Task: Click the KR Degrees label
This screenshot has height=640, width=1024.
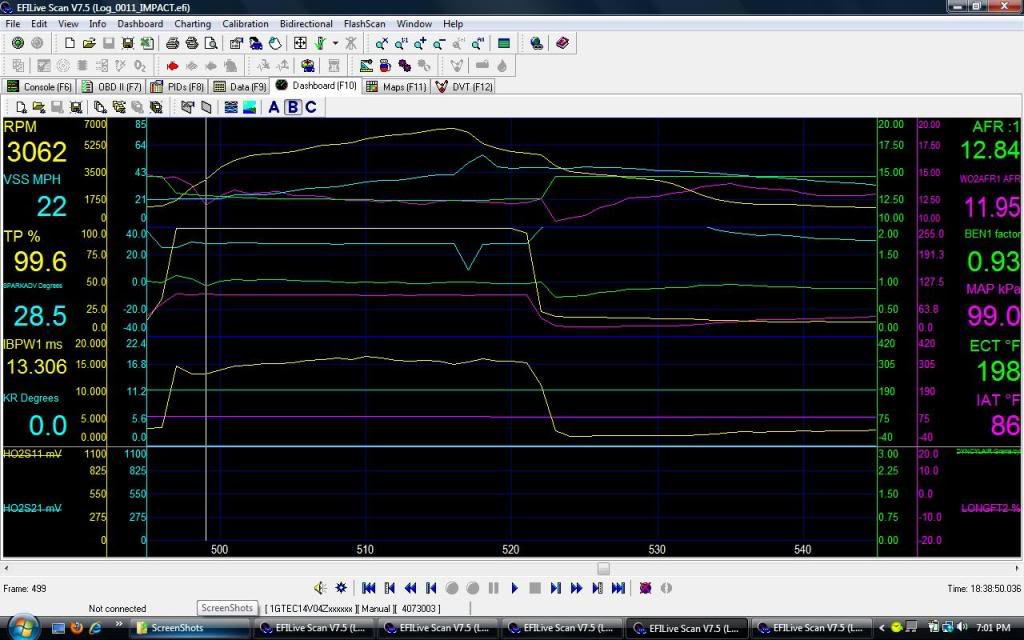Action: pos(31,398)
